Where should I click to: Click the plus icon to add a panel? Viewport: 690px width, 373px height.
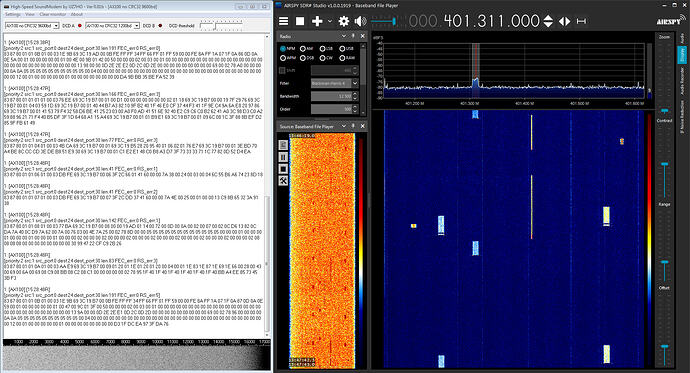[x=317, y=21]
